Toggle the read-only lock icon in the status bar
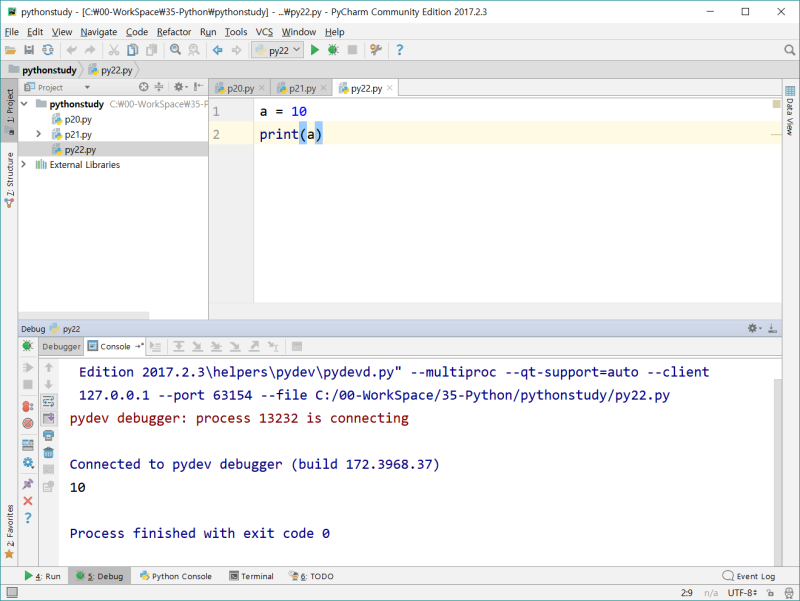 click(x=770, y=593)
